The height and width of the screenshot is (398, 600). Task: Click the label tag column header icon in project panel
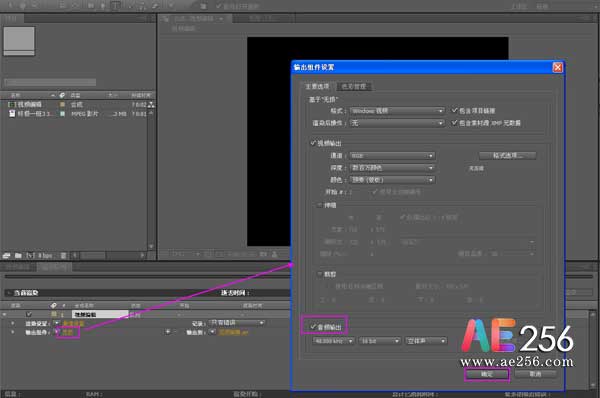(x=62, y=95)
